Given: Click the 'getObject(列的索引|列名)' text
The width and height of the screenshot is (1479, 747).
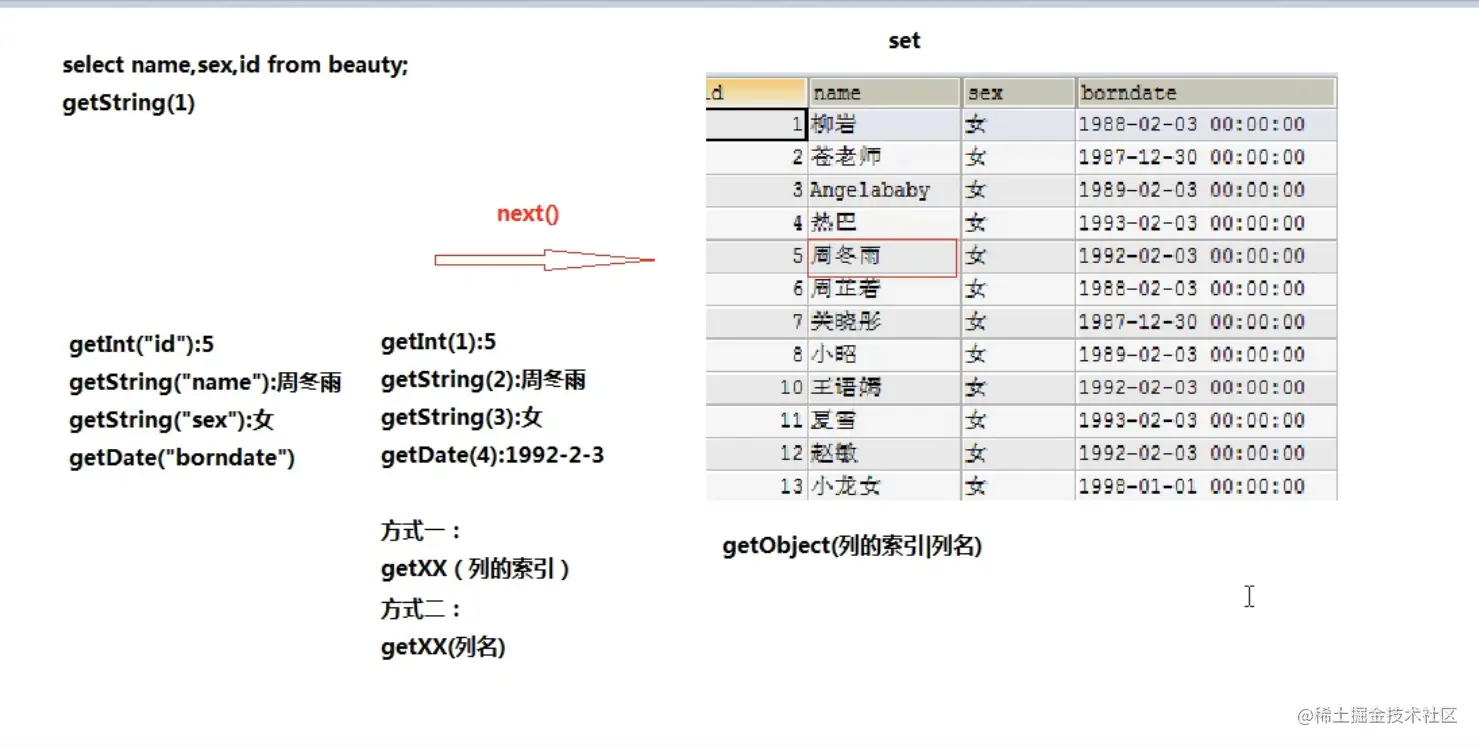Looking at the screenshot, I should click(x=852, y=547).
